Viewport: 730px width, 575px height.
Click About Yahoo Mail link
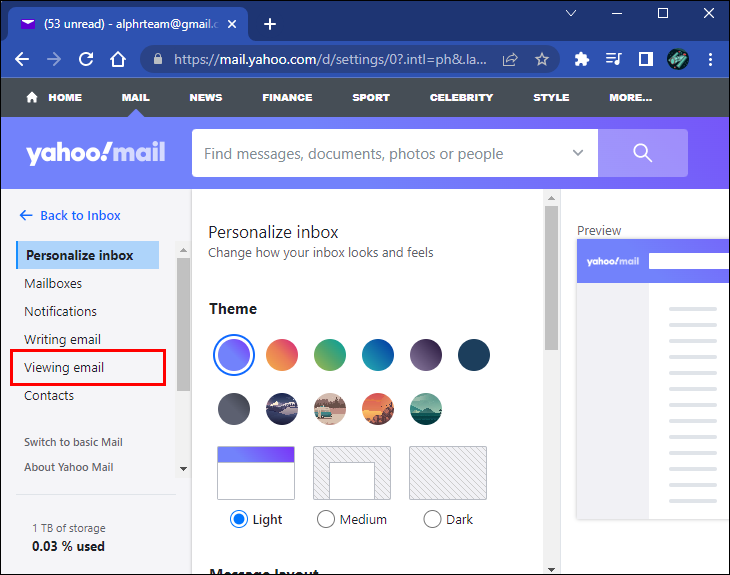pos(68,467)
